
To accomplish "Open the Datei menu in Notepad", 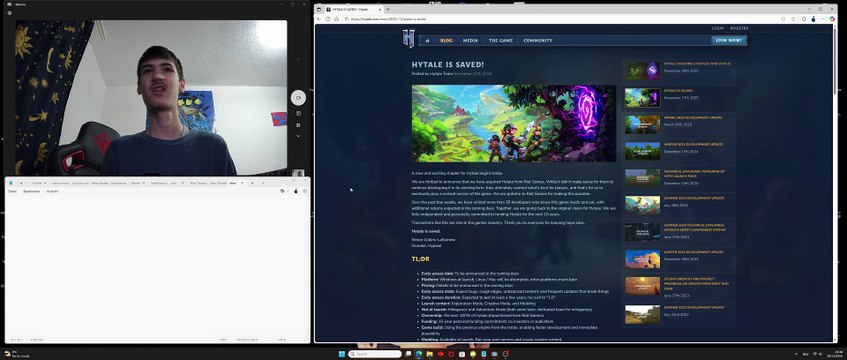I will point(12,191).
